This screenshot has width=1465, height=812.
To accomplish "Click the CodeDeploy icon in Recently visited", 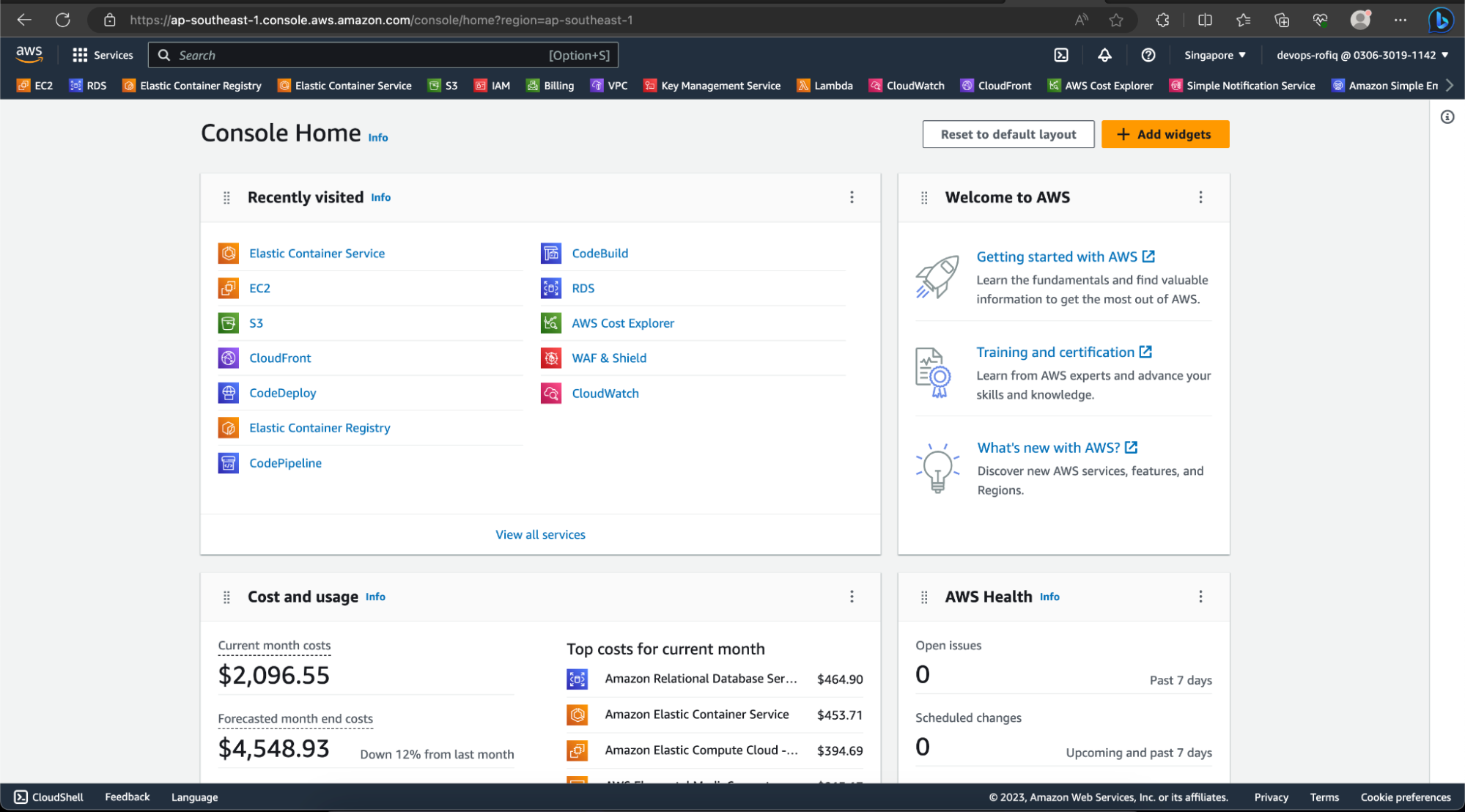I will click(229, 393).
